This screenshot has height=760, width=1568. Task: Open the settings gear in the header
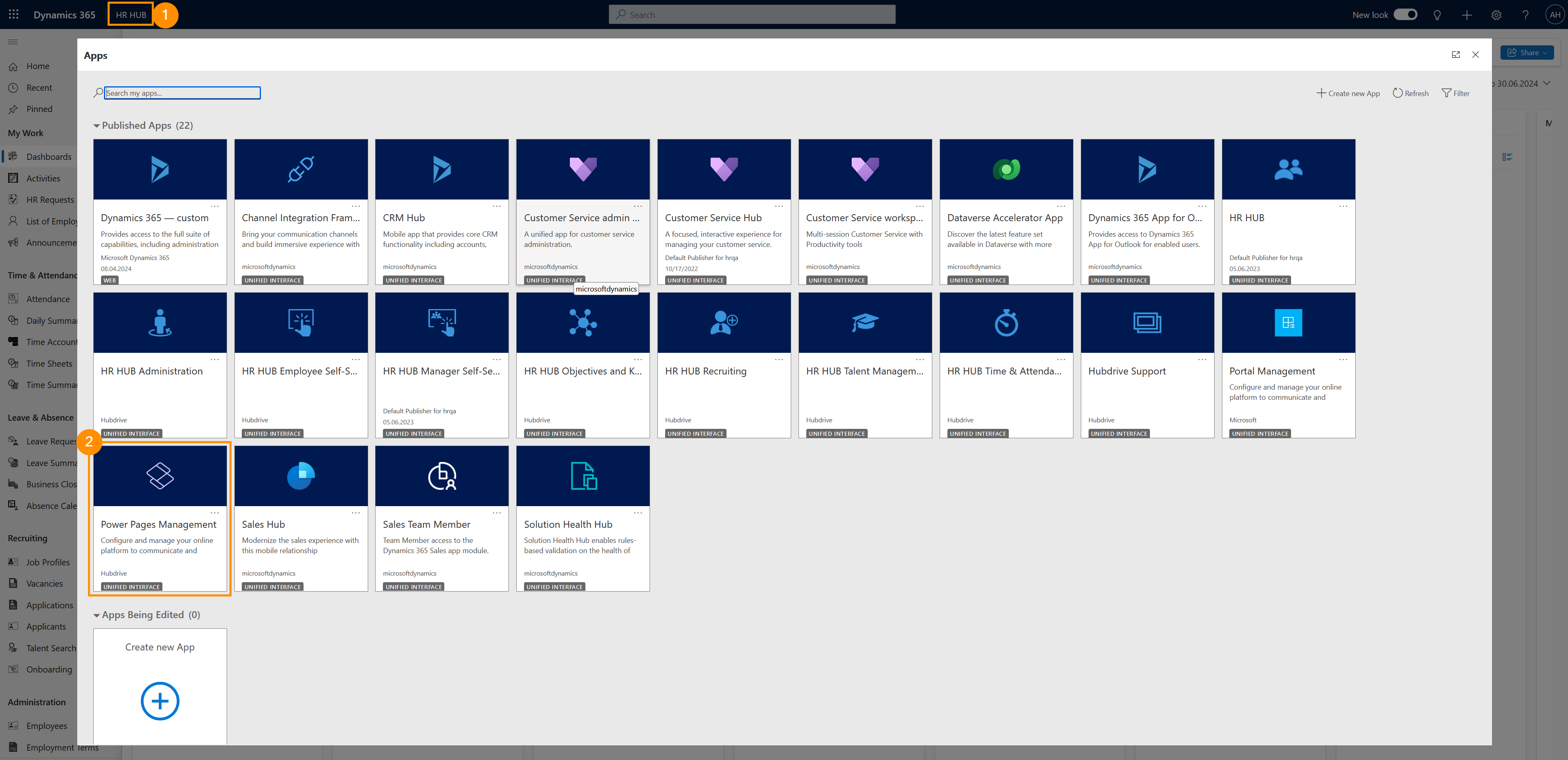pyautogui.click(x=1496, y=15)
